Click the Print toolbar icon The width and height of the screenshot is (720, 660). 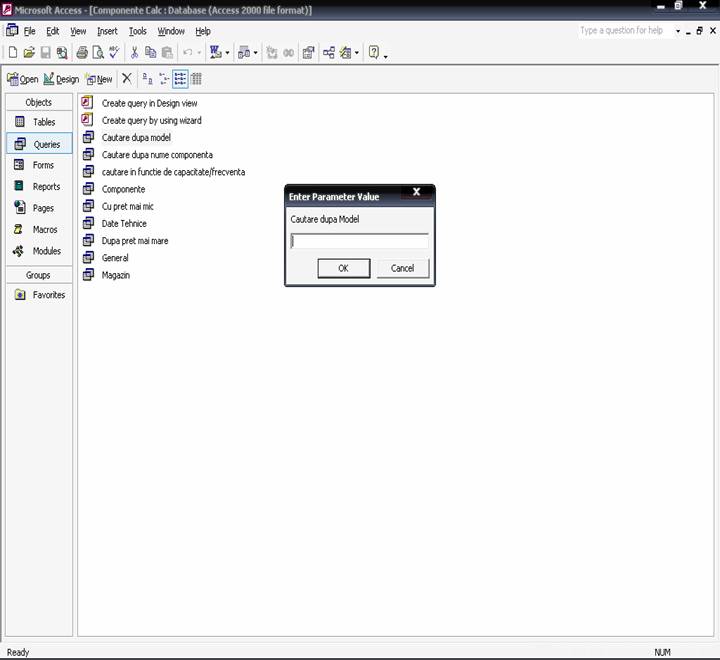pos(82,52)
